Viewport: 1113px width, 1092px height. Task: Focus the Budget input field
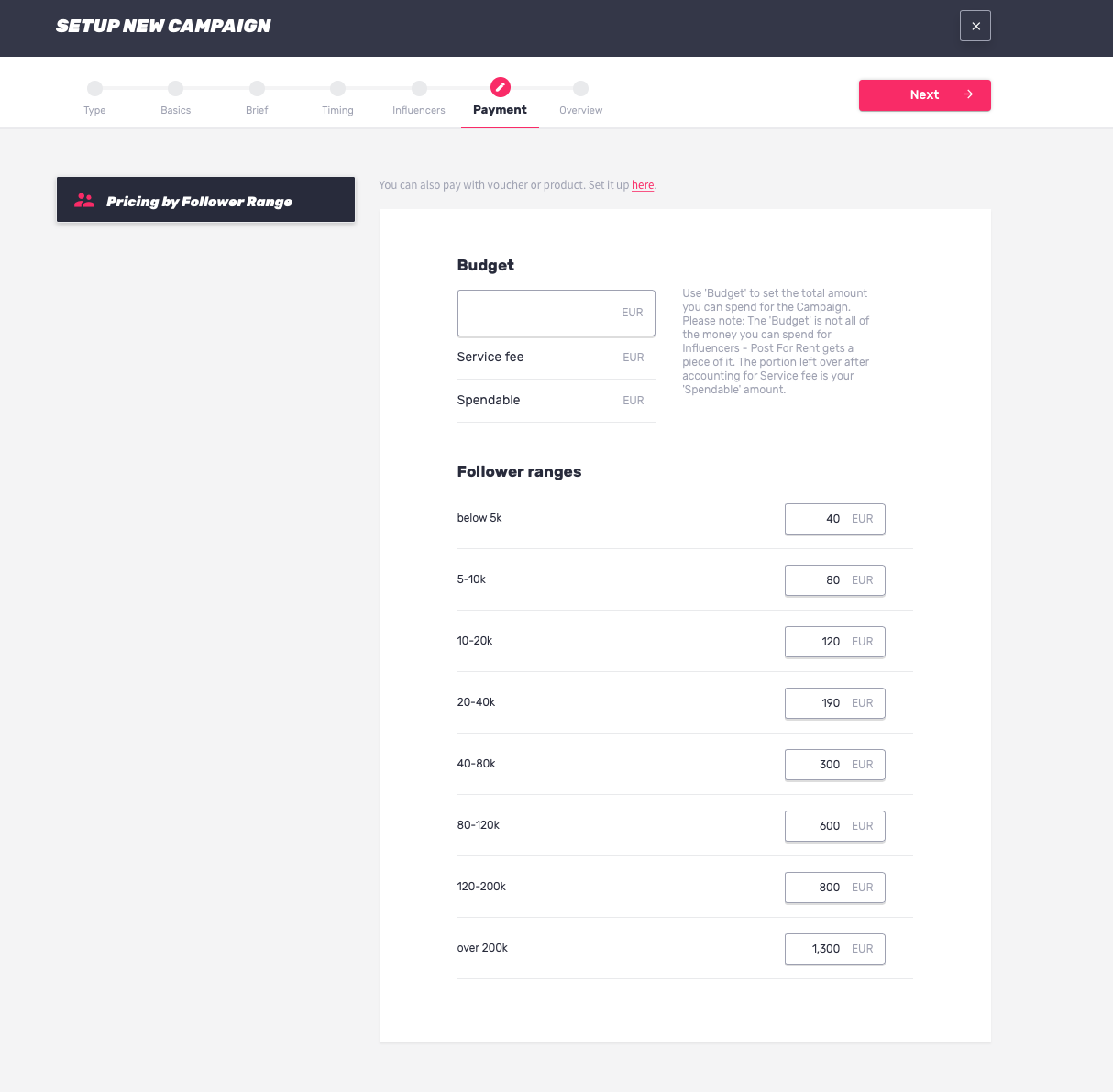click(556, 313)
